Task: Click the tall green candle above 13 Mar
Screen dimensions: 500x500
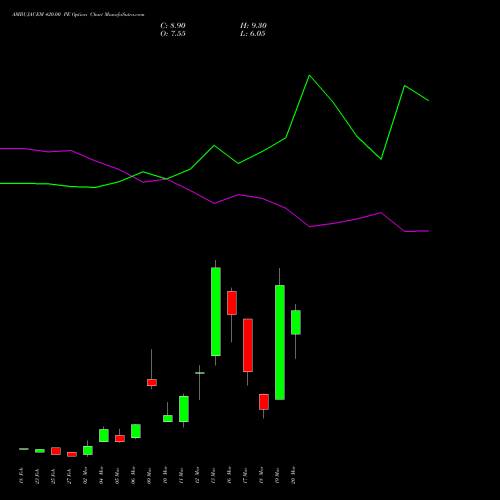Action: [x=216, y=312]
